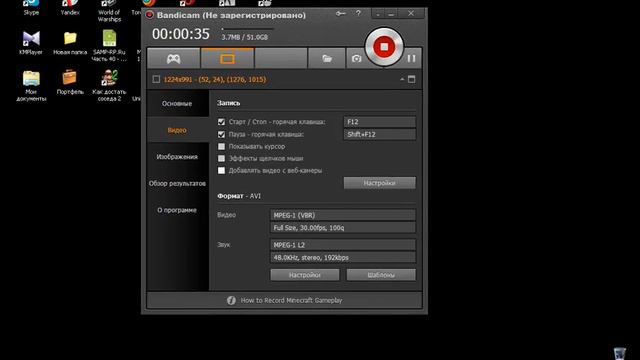Open the Основные tab

point(177,104)
